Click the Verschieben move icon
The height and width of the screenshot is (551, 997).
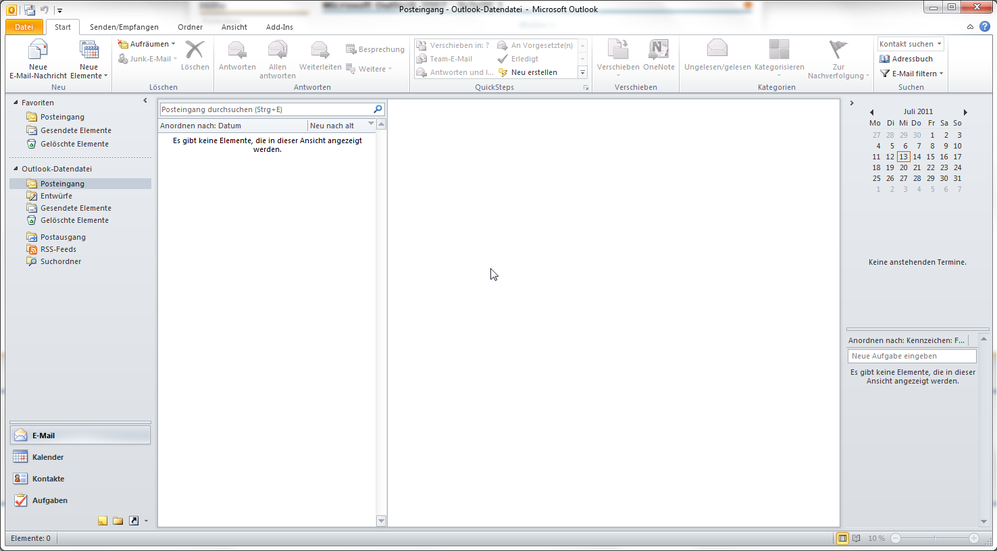point(618,58)
